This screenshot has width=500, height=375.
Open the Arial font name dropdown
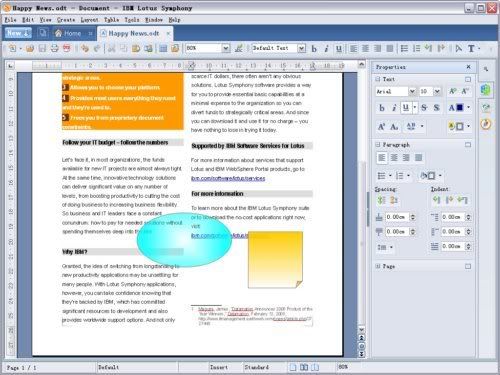tap(412, 91)
